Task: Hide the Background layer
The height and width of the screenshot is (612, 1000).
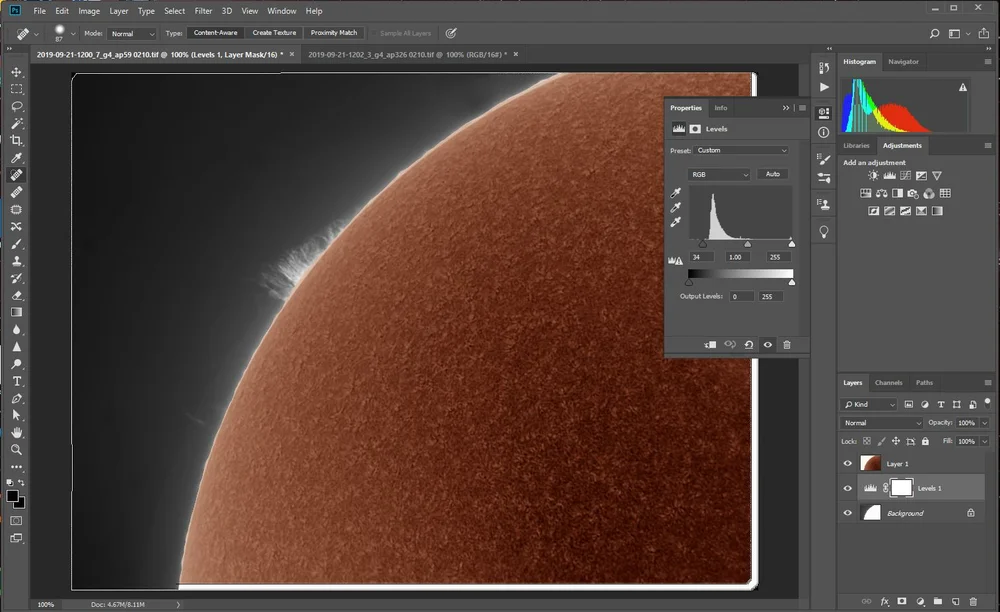Action: [848, 513]
